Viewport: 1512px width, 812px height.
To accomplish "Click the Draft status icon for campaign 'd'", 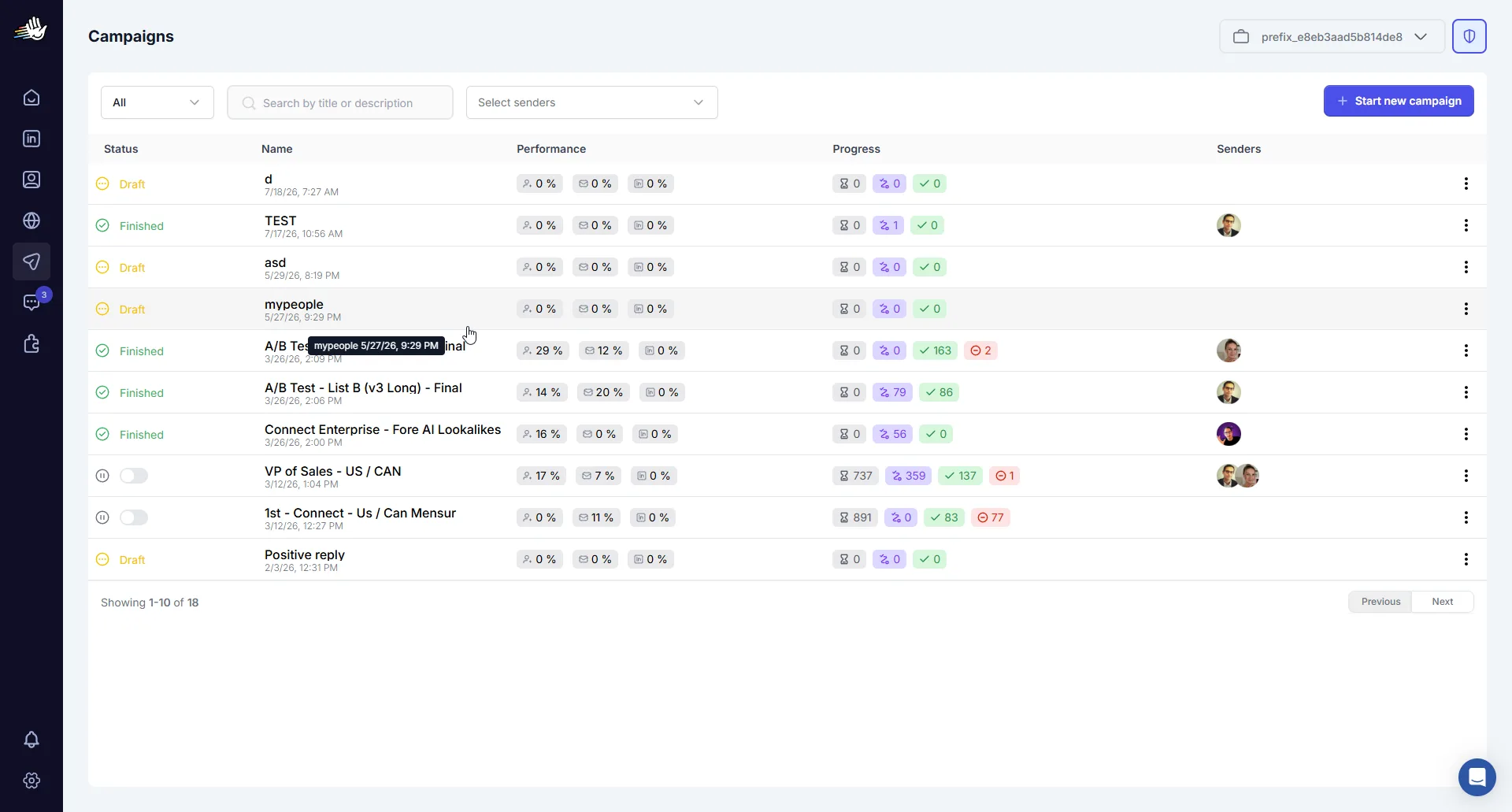I will (x=102, y=184).
